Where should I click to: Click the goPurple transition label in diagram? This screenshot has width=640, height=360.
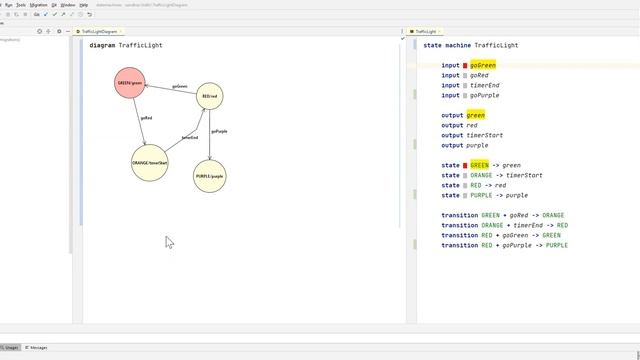[219, 131]
